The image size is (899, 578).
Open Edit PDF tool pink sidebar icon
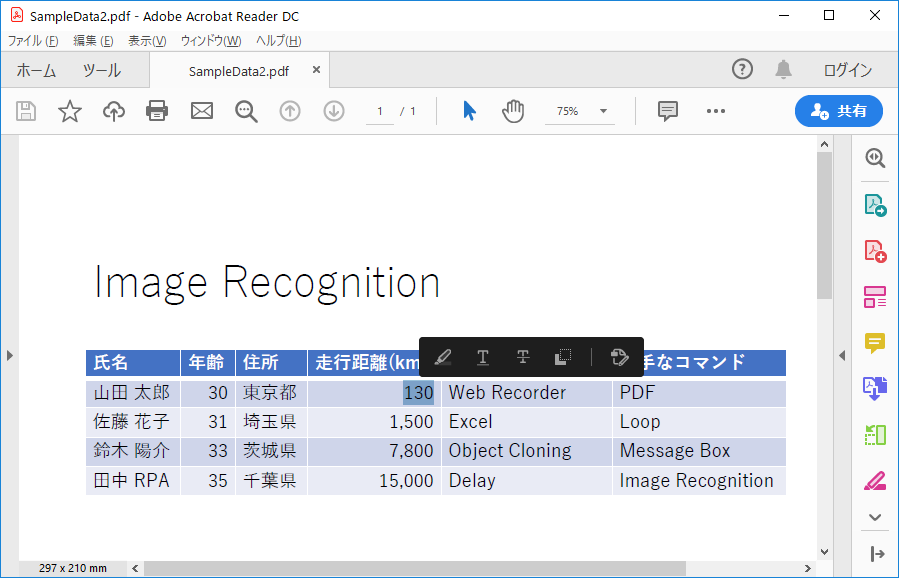(875, 297)
